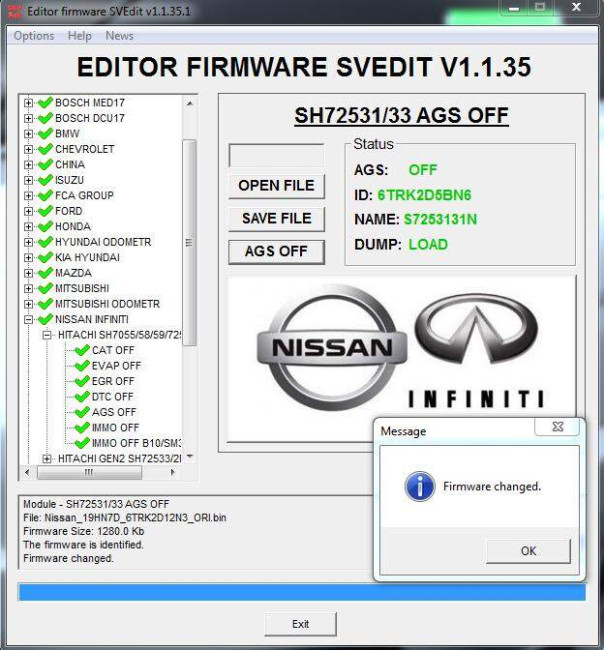Screen dimensions: 604x650
Task: Open the Options menu
Action: (34, 36)
